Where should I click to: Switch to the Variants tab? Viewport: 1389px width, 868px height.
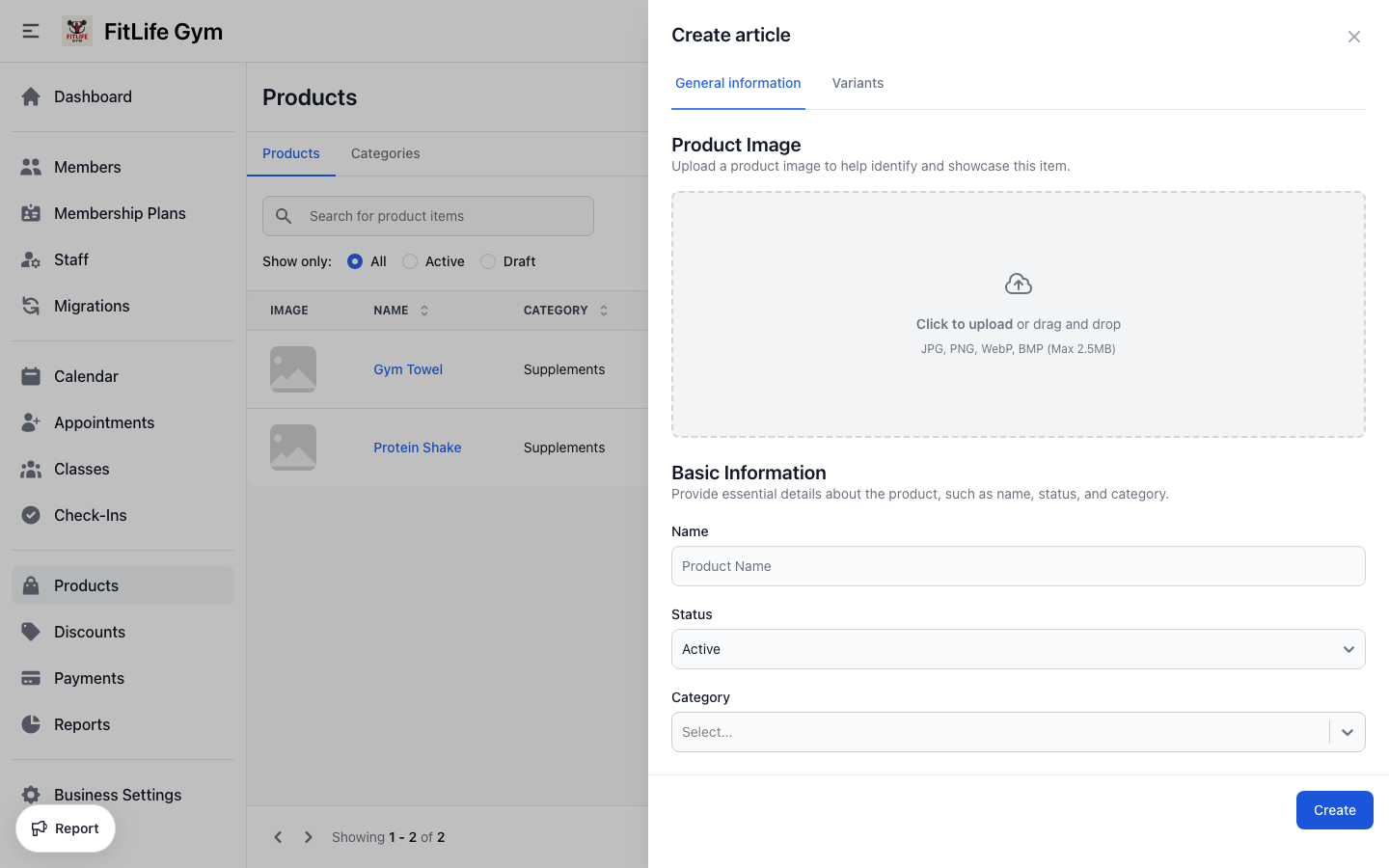coord(858,83)
